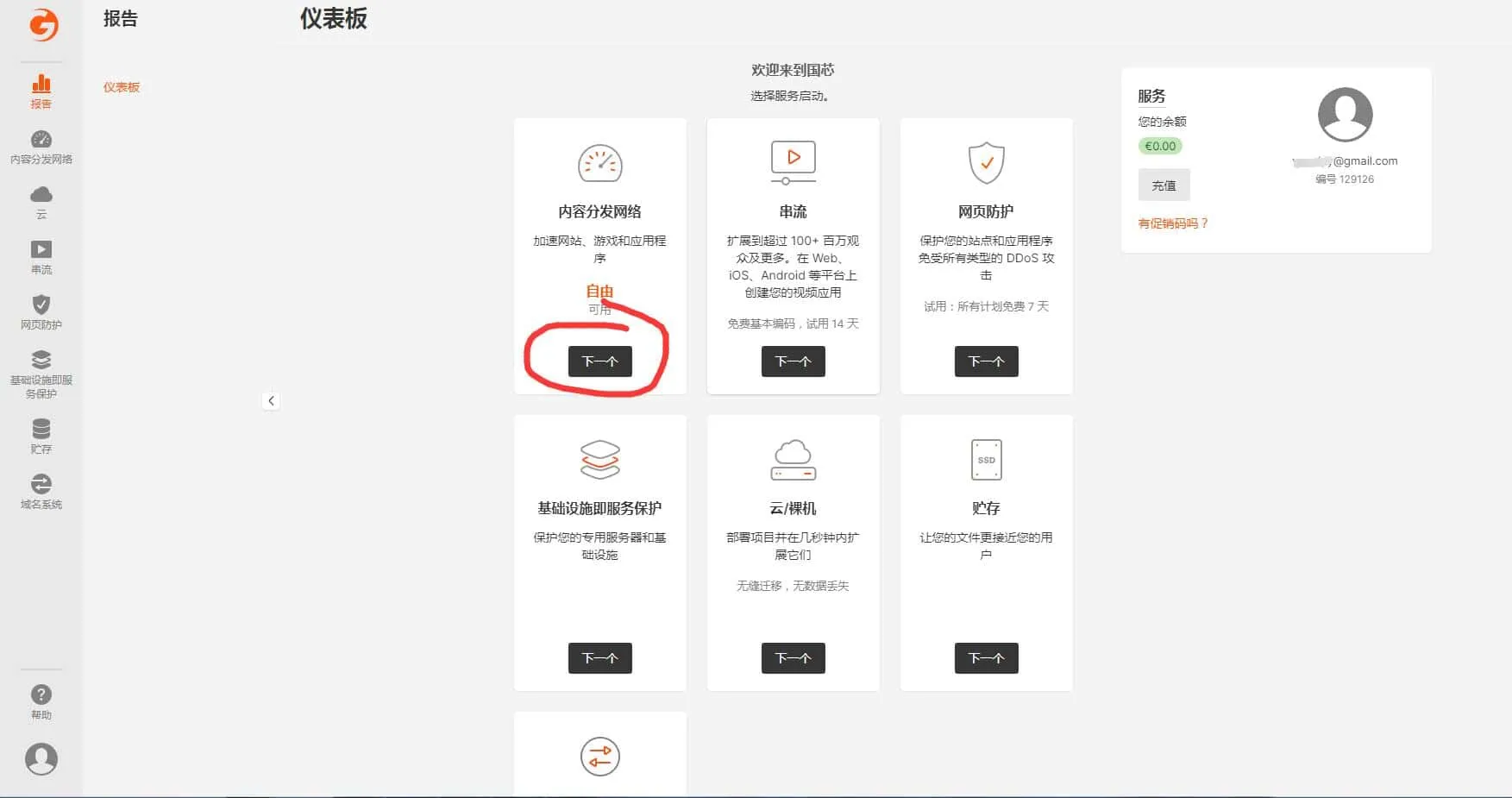Click the 报告 panel heading
This screenshot has width=1512, height=798.
(121, 19)
